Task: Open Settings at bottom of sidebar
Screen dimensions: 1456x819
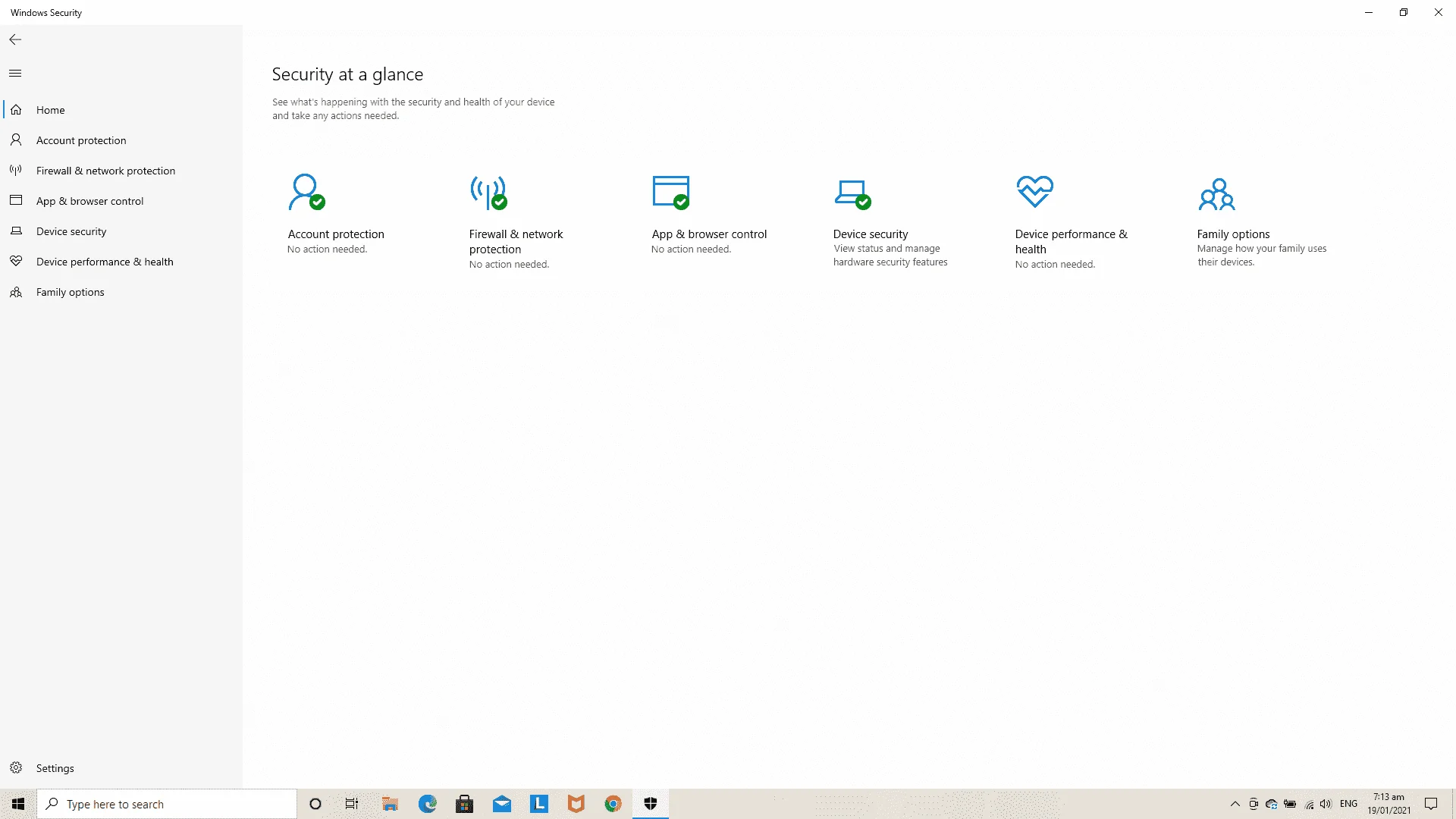Action: (x=121, y=768)
